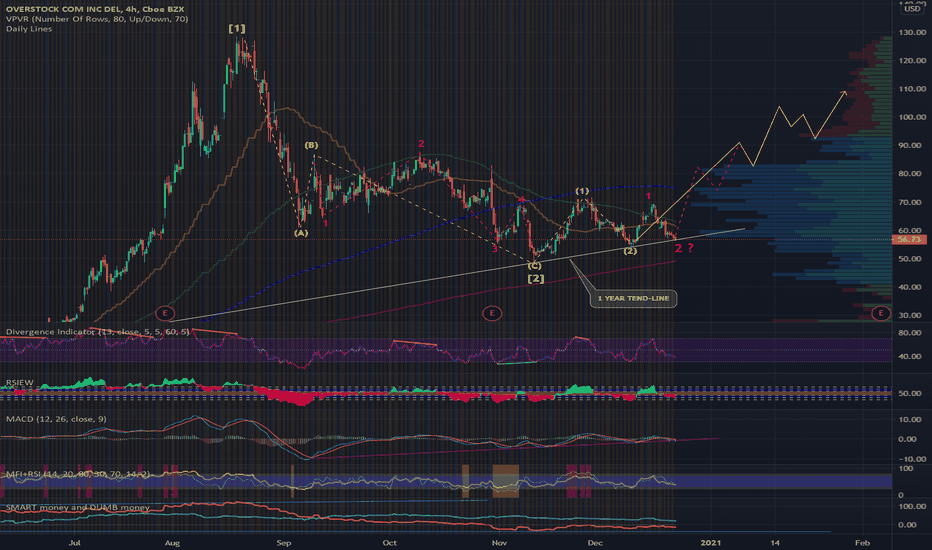Click the white (2) wave label
Screen dimensions: 932x550
pos(630,251)
